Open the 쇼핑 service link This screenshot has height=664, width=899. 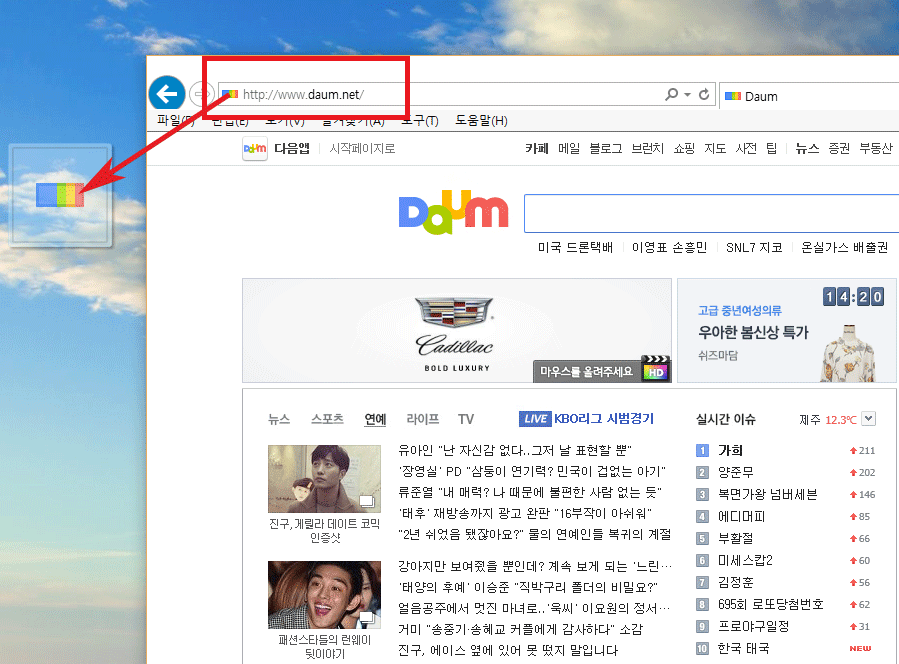tap(685, 149)
